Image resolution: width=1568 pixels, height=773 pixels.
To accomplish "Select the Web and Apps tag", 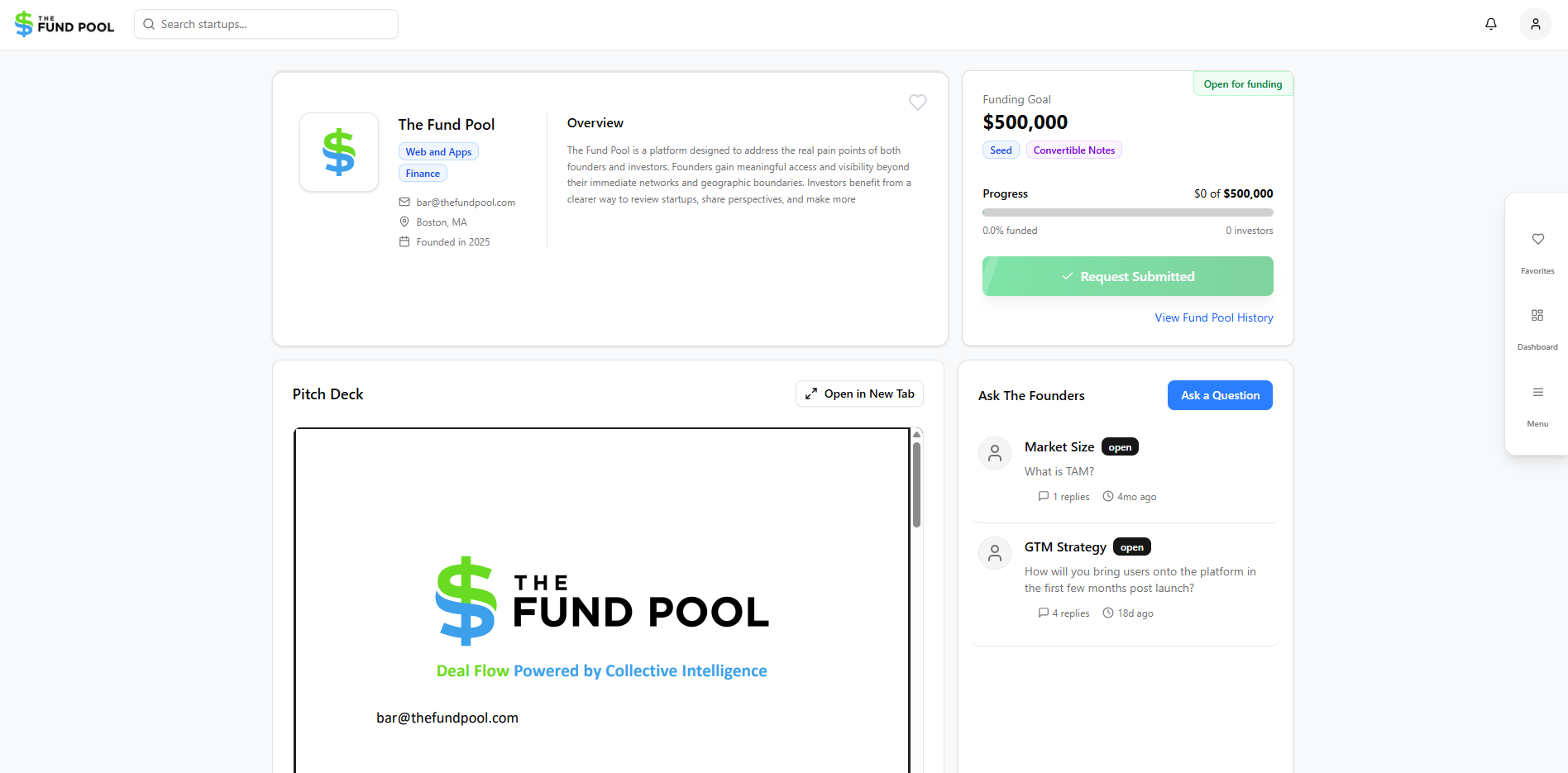I will pyautogui.click(x=438, y=151).
